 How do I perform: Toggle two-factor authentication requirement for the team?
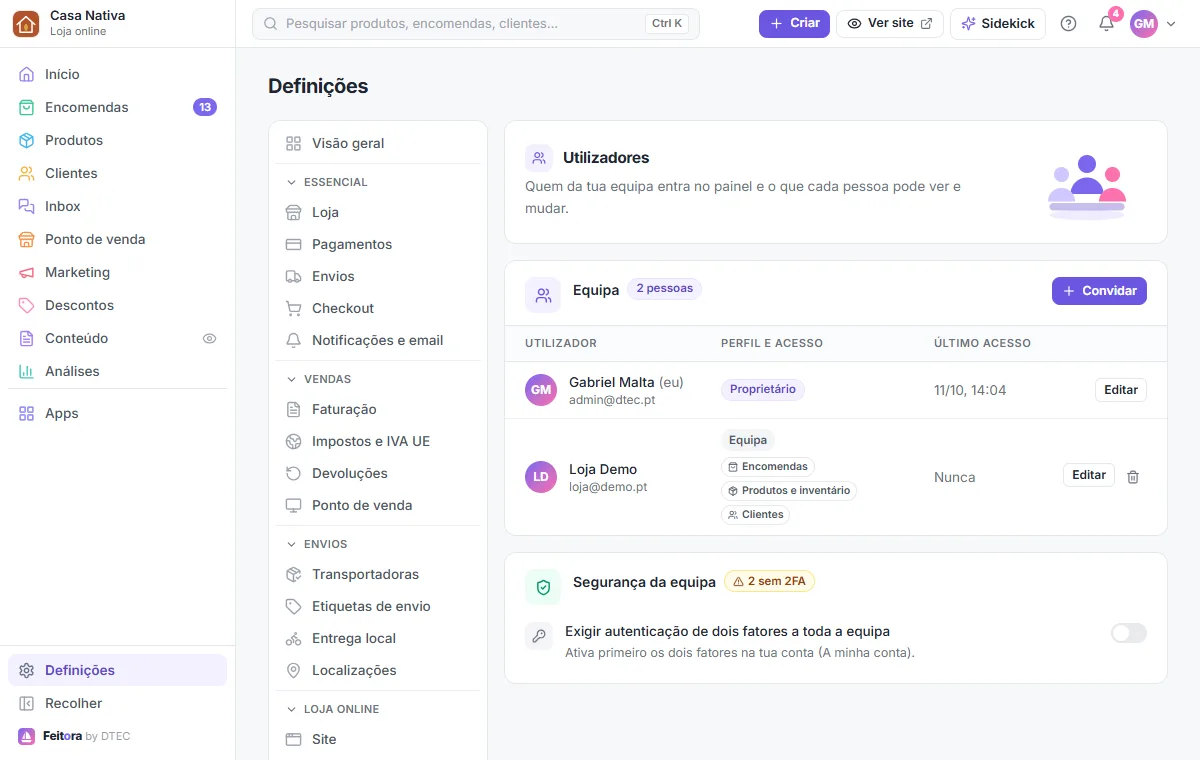(x=1129, y=633)
